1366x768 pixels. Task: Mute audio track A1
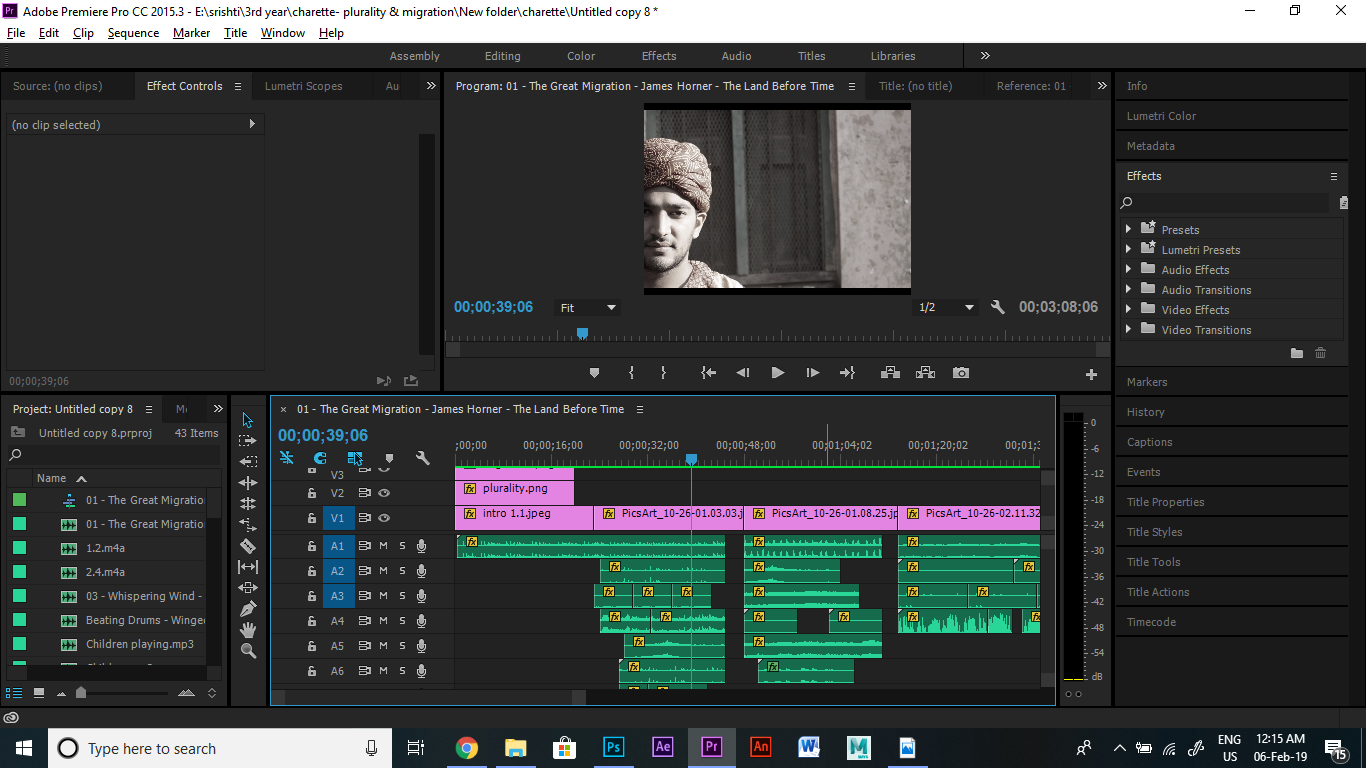(383, 546)
